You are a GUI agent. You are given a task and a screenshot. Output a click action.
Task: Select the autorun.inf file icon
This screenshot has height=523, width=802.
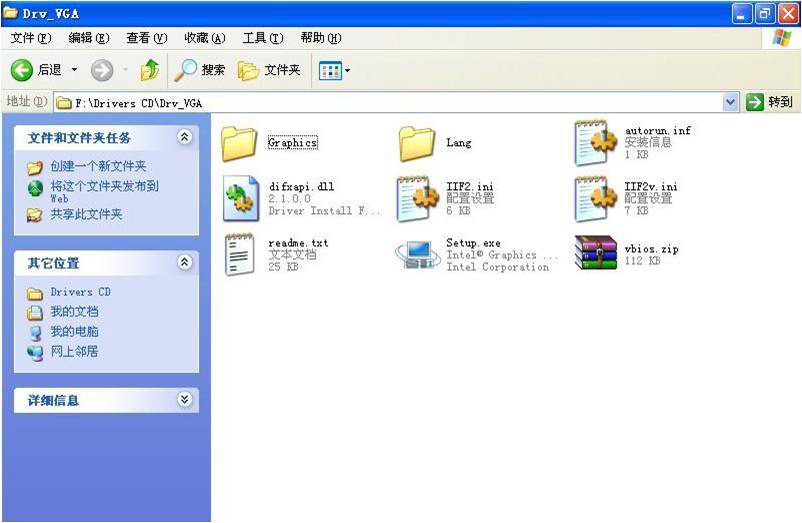pos(596,142)
